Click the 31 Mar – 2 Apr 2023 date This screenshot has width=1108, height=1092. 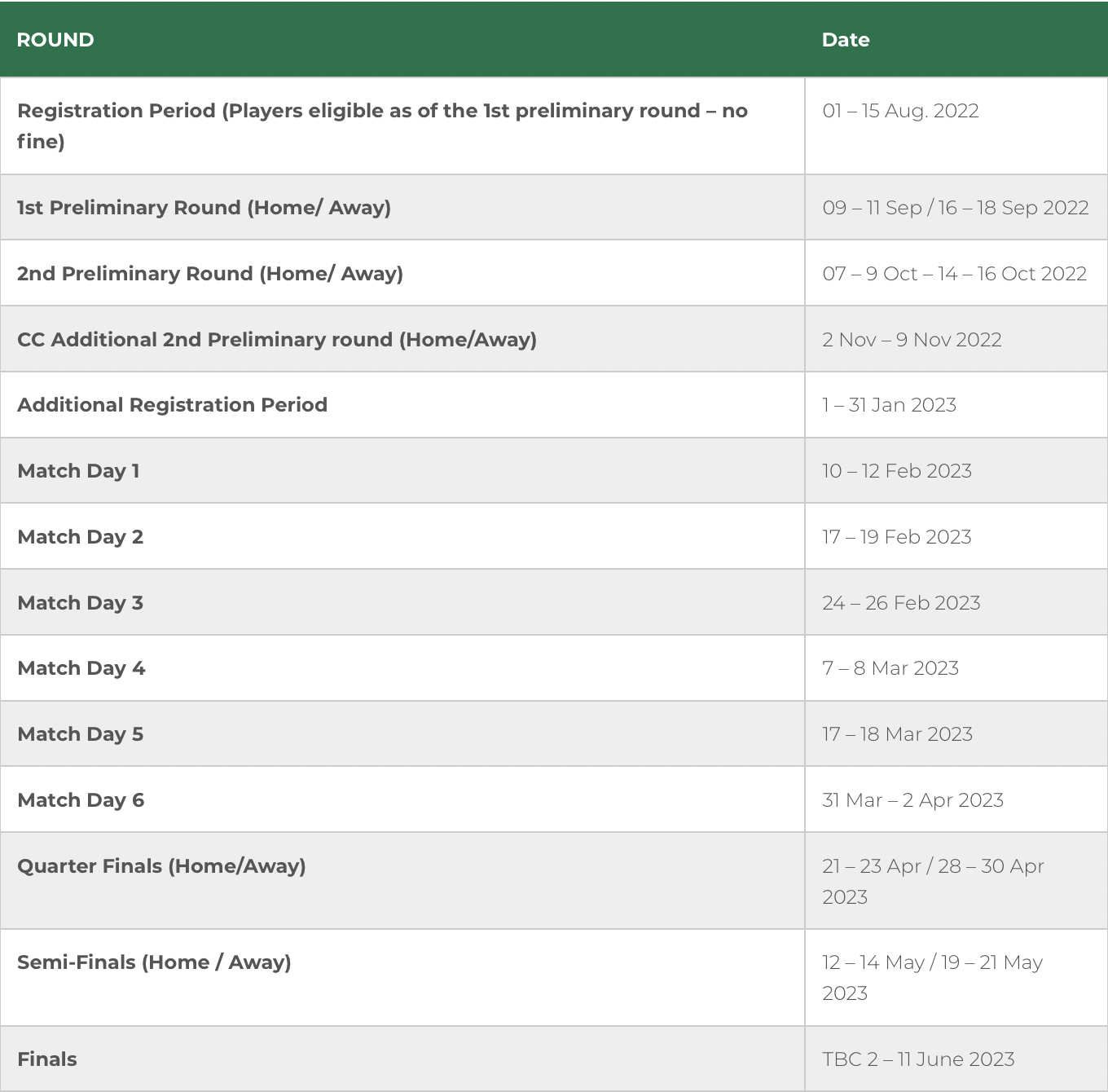[912, 800]
